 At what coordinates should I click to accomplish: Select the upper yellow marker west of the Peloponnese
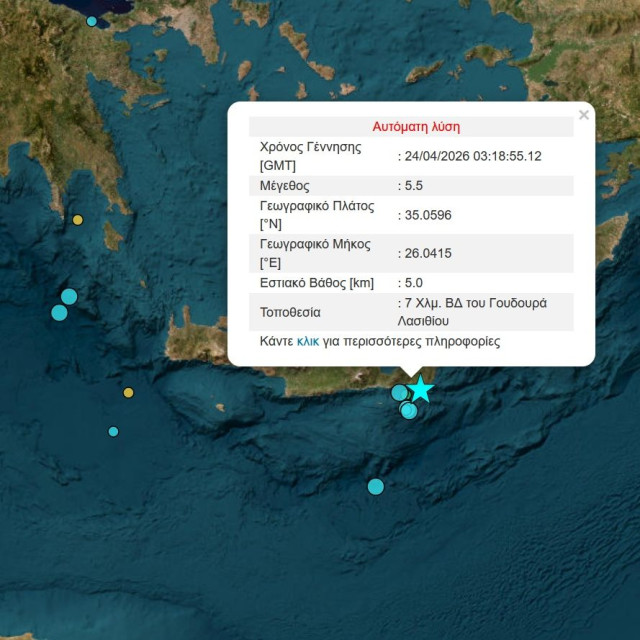tap(78, 220)
